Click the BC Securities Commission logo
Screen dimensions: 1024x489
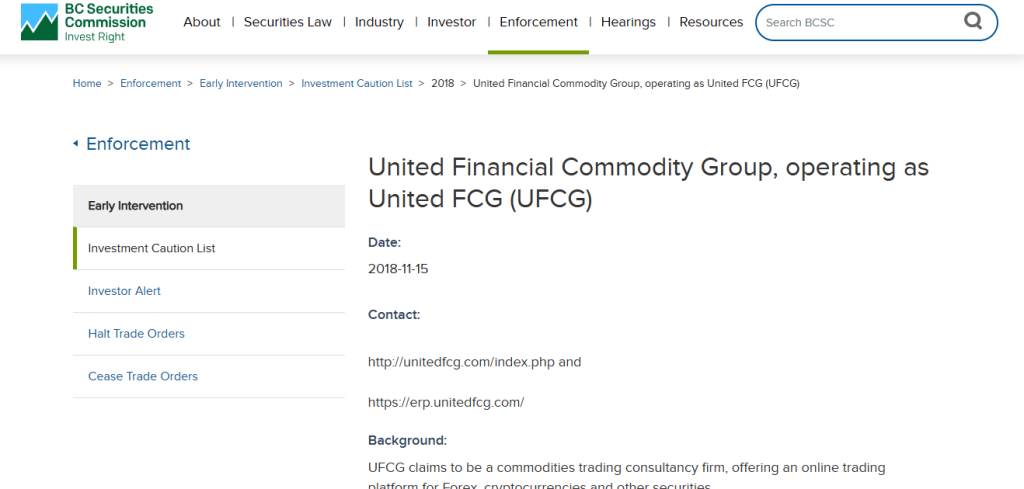(87, 22)
